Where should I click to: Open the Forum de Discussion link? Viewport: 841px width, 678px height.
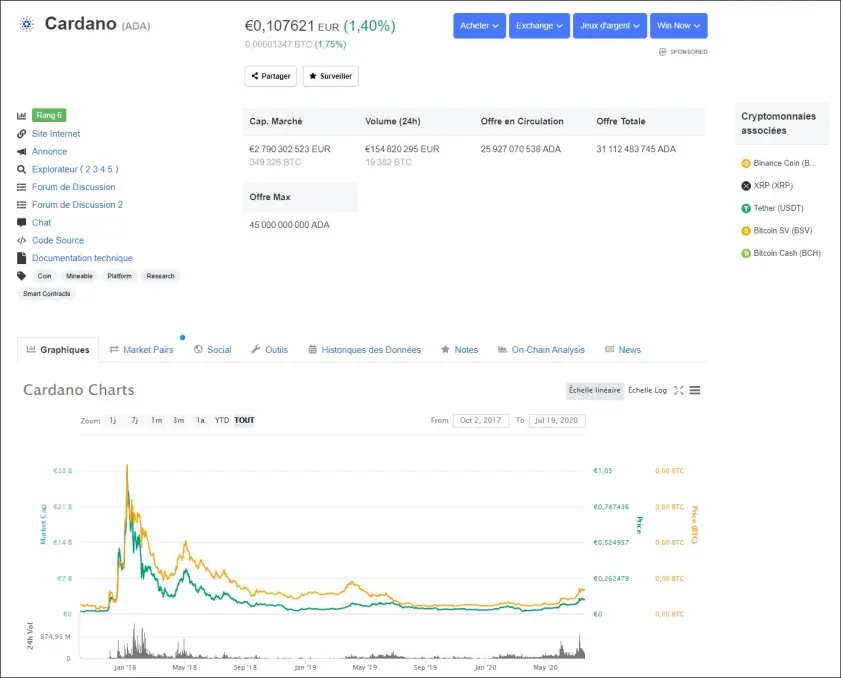pos(73,187)
